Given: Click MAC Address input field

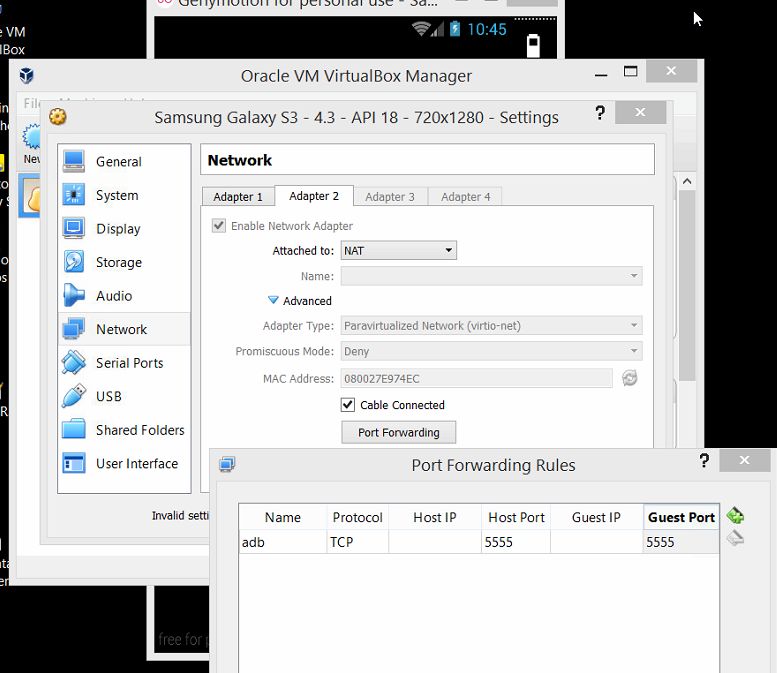Looking at the screenshot, I should pos(476,379).
